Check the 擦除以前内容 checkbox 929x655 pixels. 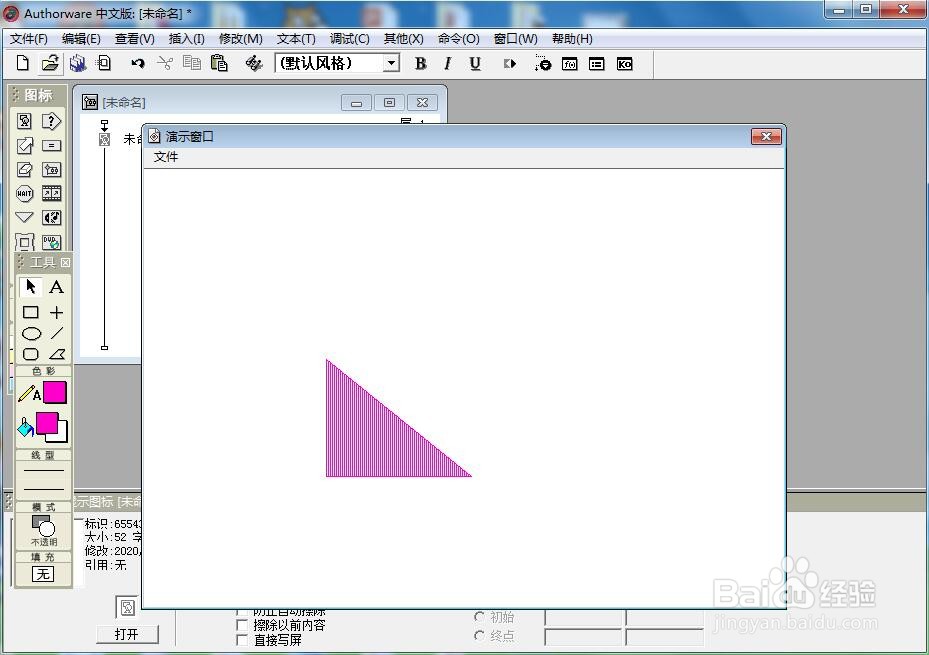pos(242,625)
